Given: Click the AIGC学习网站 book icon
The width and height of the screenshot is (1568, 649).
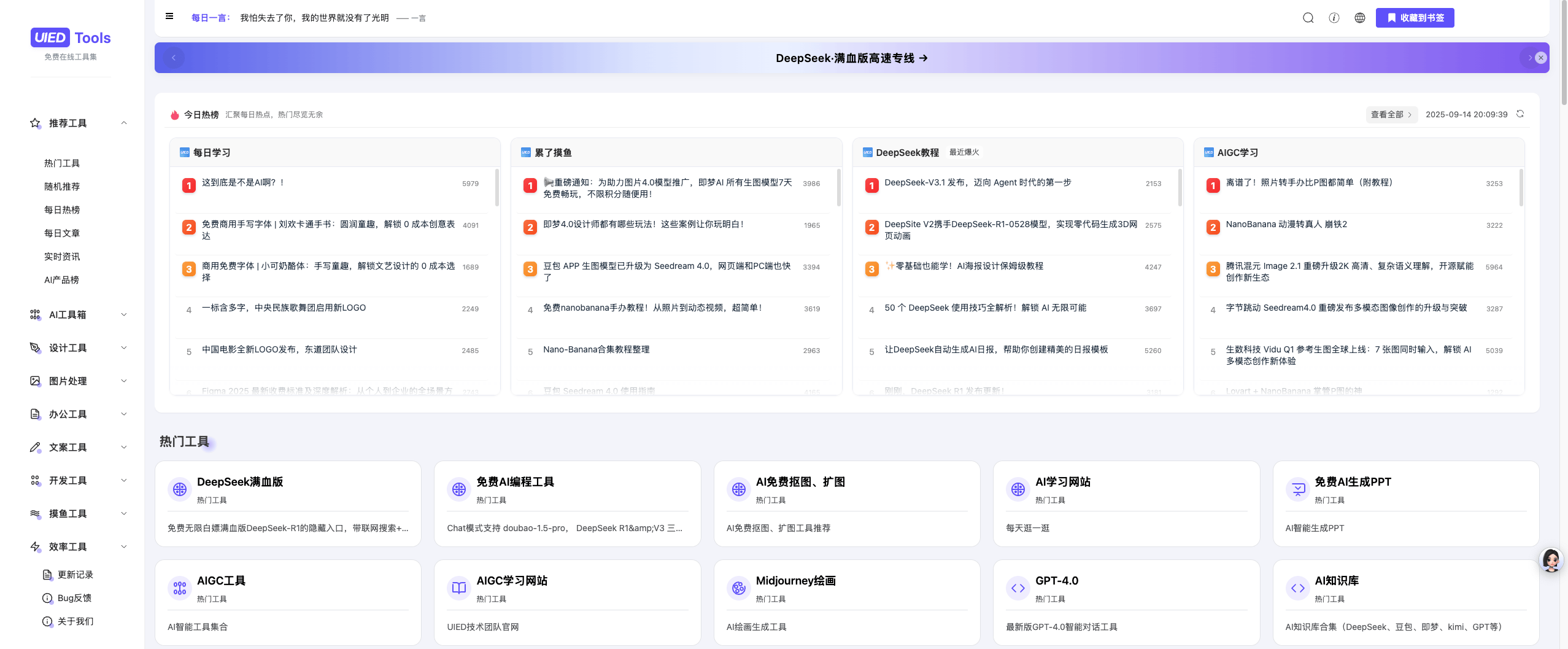Looking at the screenshot, I should tap(459, 588).
